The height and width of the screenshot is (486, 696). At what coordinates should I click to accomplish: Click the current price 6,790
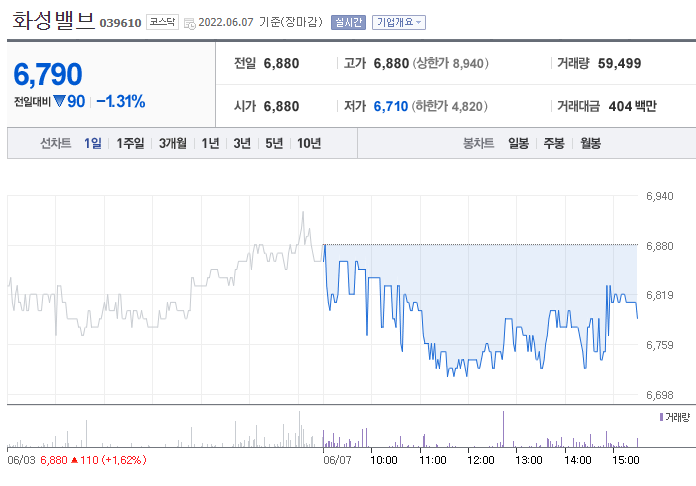48,74
